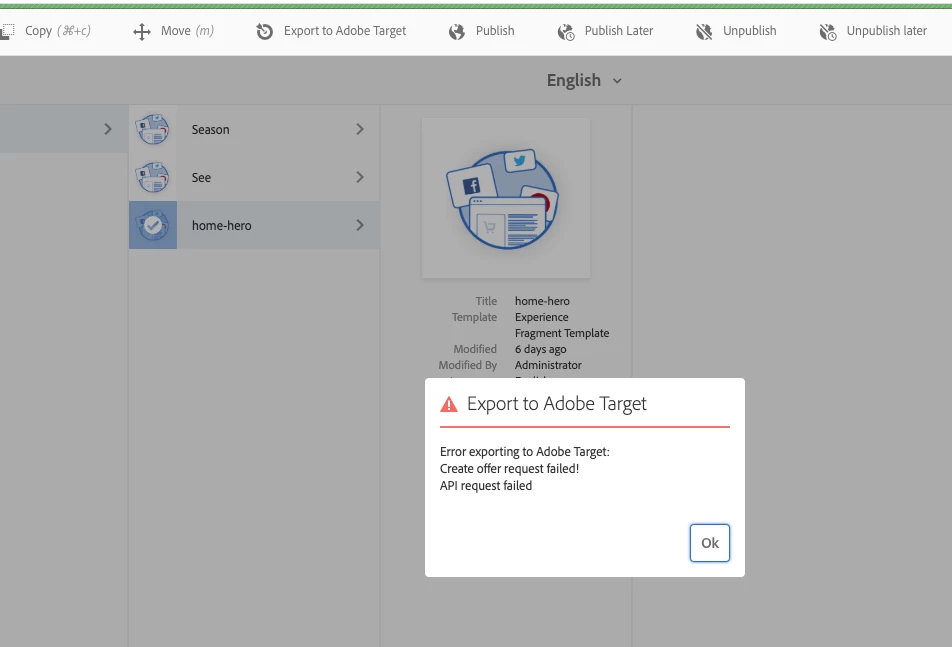Click the home-hero preview thumbnail

click(506, 198)
